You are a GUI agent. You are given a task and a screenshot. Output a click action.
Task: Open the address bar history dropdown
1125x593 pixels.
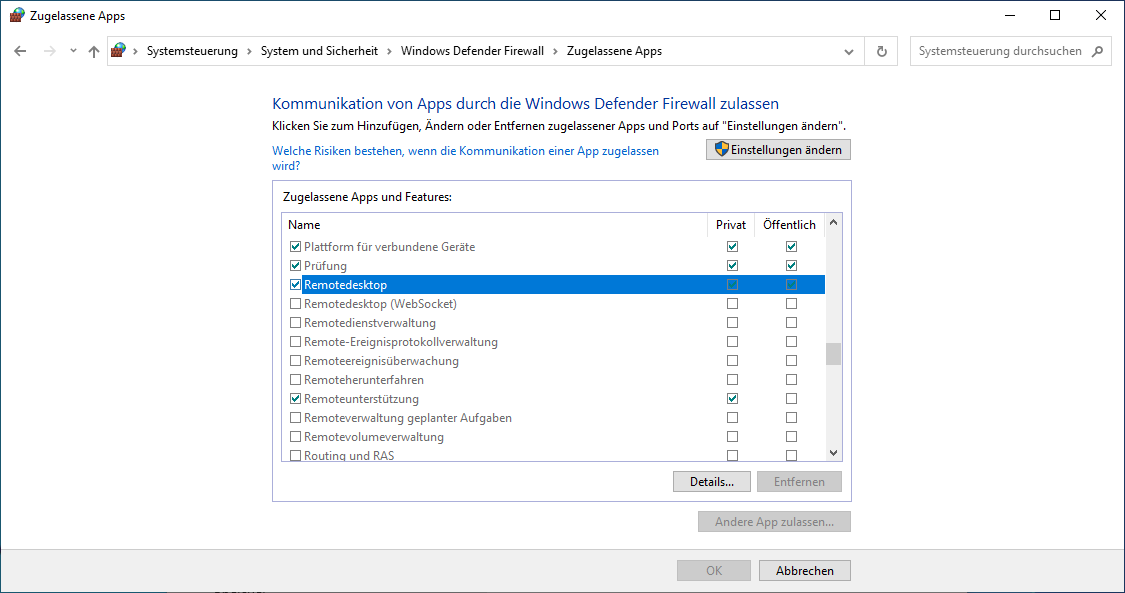[849, 52]
